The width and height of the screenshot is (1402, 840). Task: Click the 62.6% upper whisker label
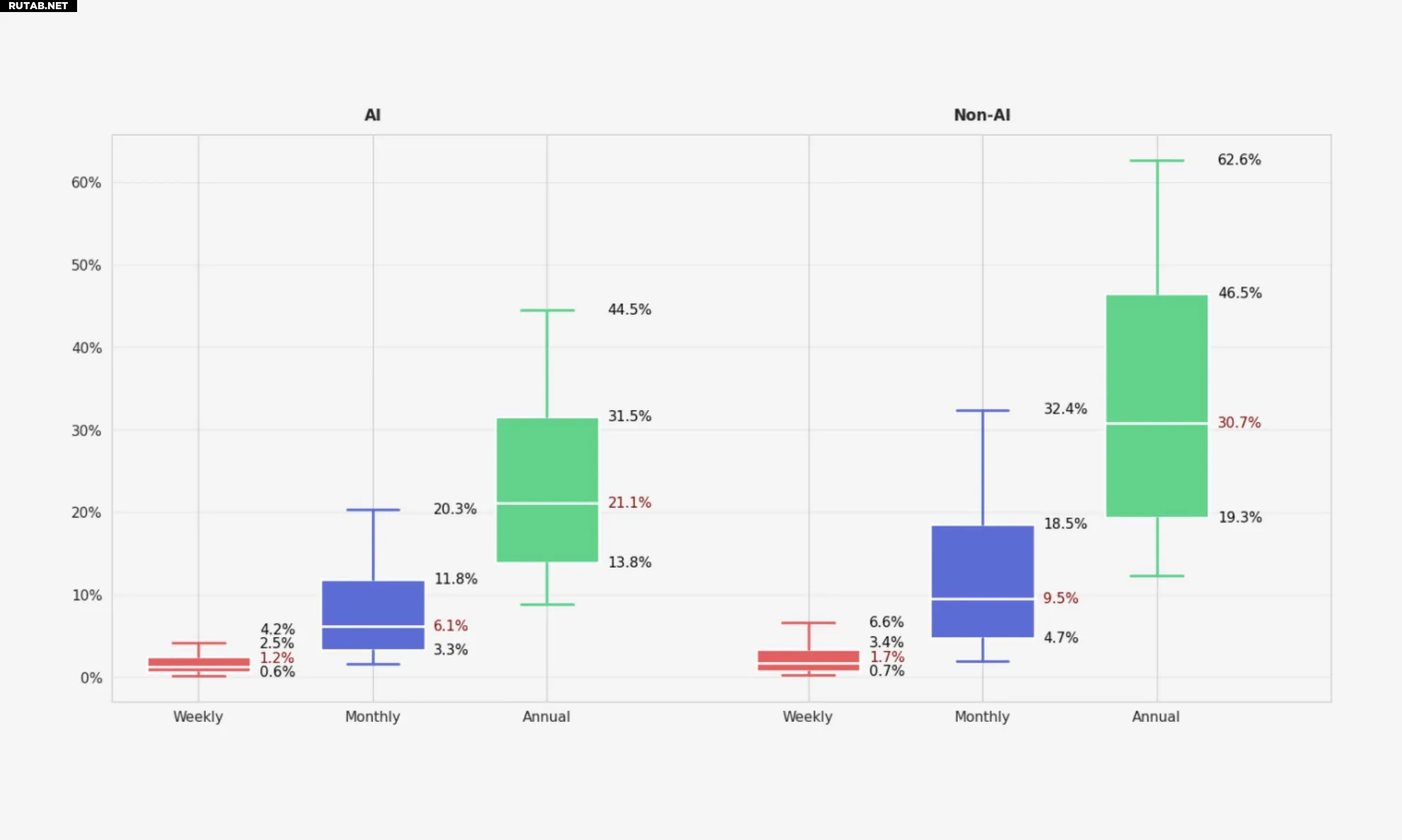(x=1239, y=160)
